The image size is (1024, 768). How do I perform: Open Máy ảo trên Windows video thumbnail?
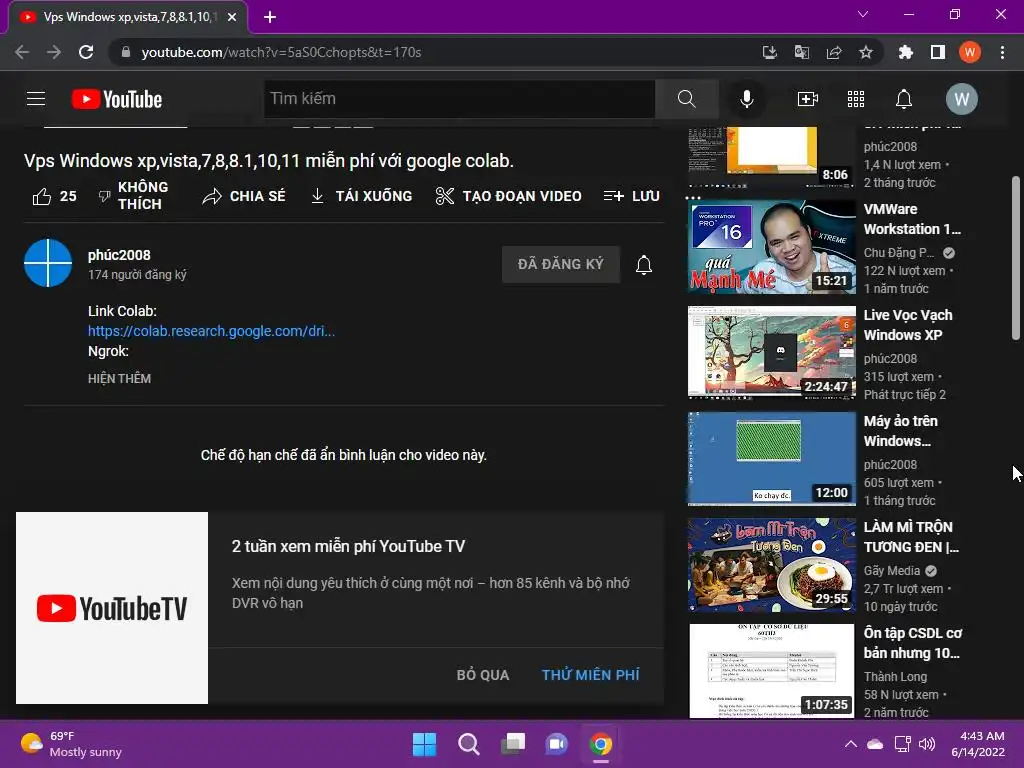[x=771, y=458]
